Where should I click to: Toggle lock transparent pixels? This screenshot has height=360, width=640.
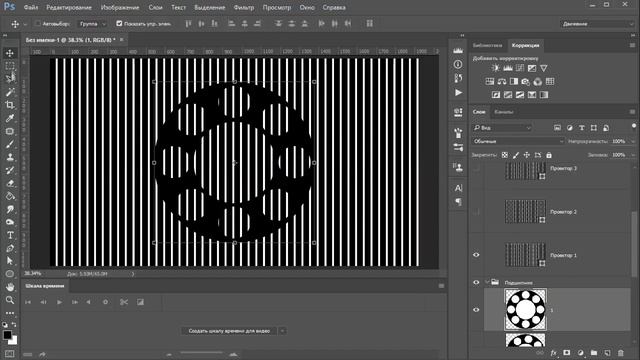(x=505, y=155)
